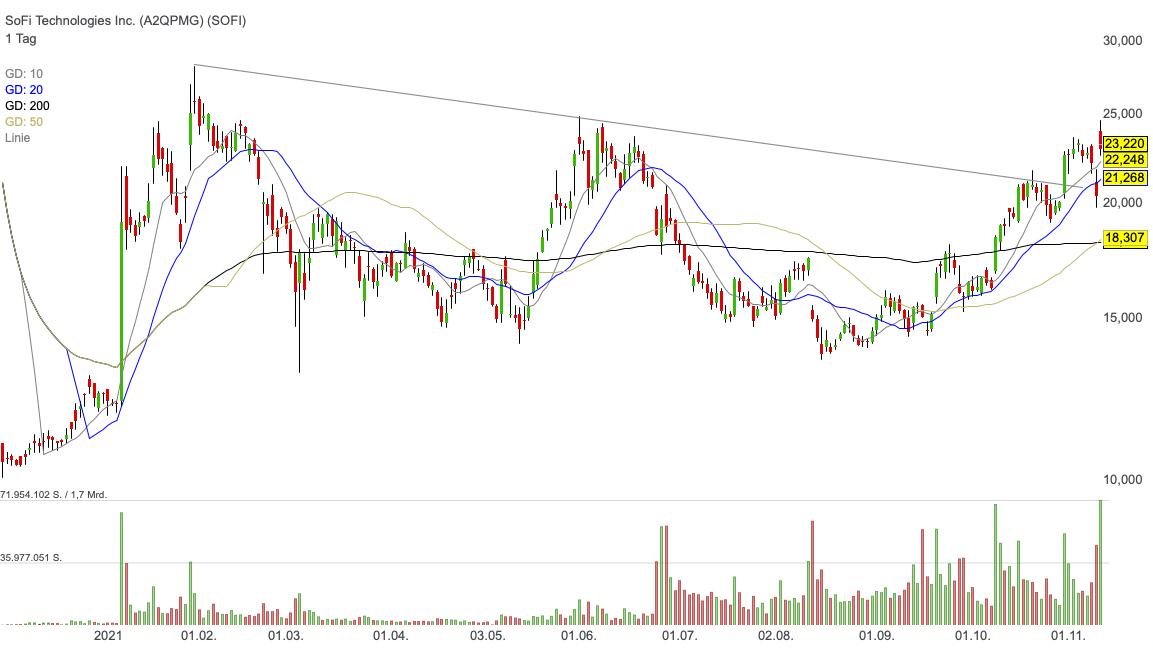1153x650 pixels.
Task: Click the 2021 date axis label
Action: (x=107, y=636)
